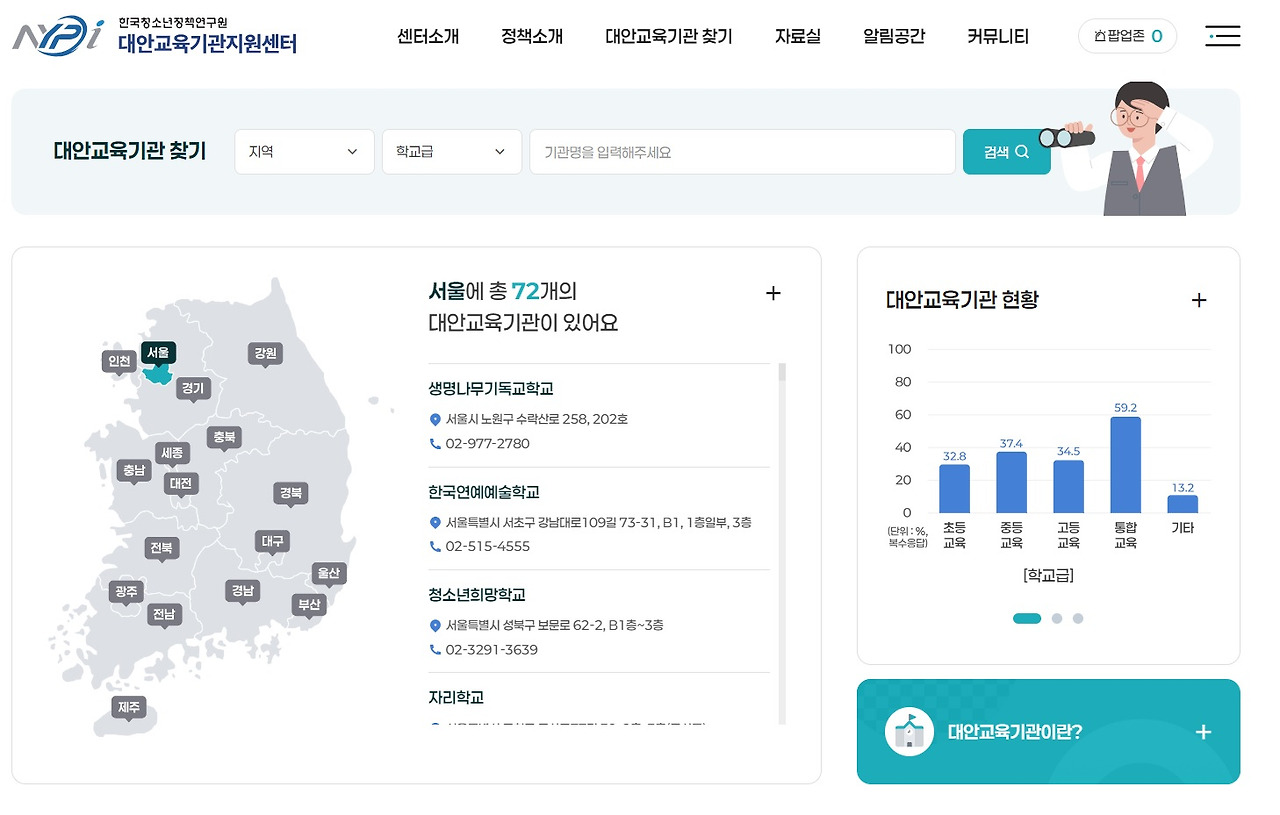Click the 고등교육 34.5 bar
This screenshot has width=1280, height=815.
click(1068, 486)
